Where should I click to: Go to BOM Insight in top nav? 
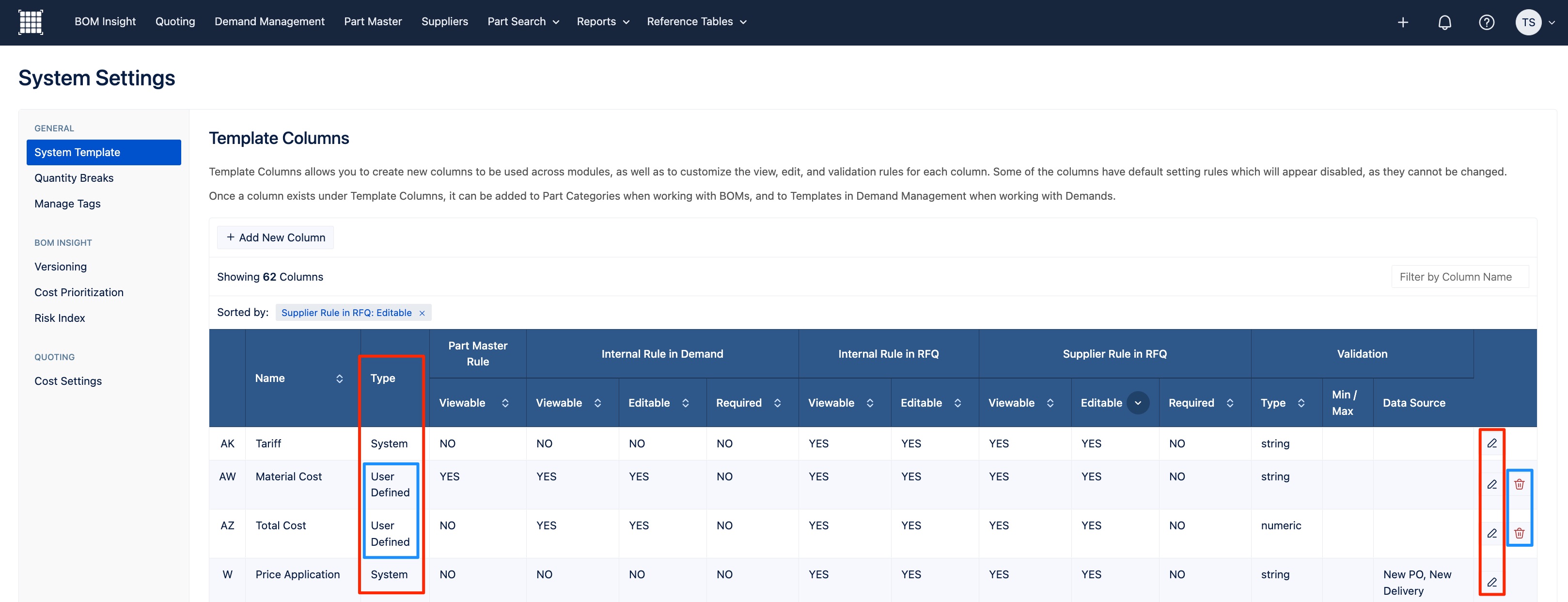pyautogui.click(x=105, y=22)
